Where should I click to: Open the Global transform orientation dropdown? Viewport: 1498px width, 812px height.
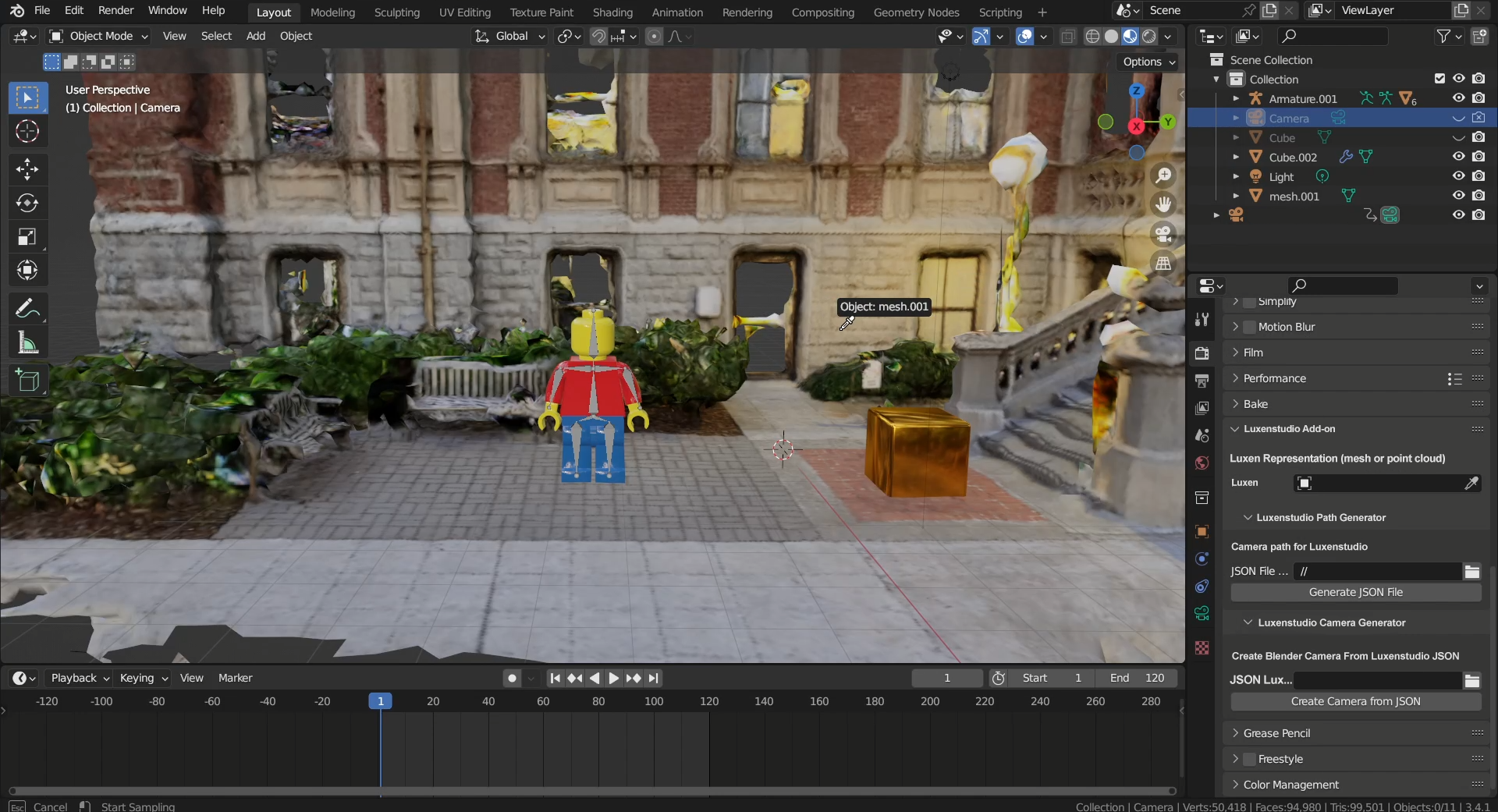point(511,36)
